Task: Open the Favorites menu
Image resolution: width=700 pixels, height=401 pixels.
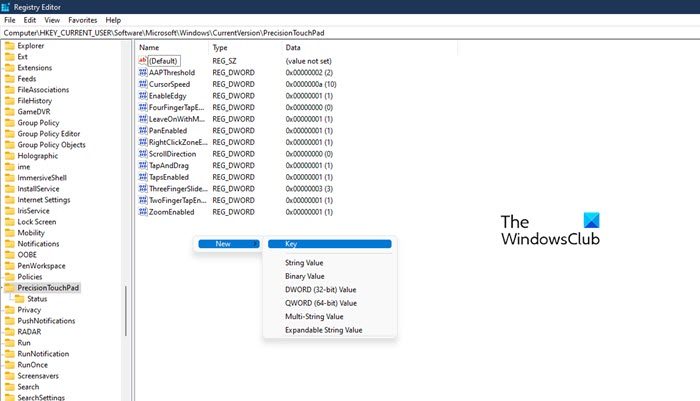Action: pyautogui.click(x=83, y=20)
